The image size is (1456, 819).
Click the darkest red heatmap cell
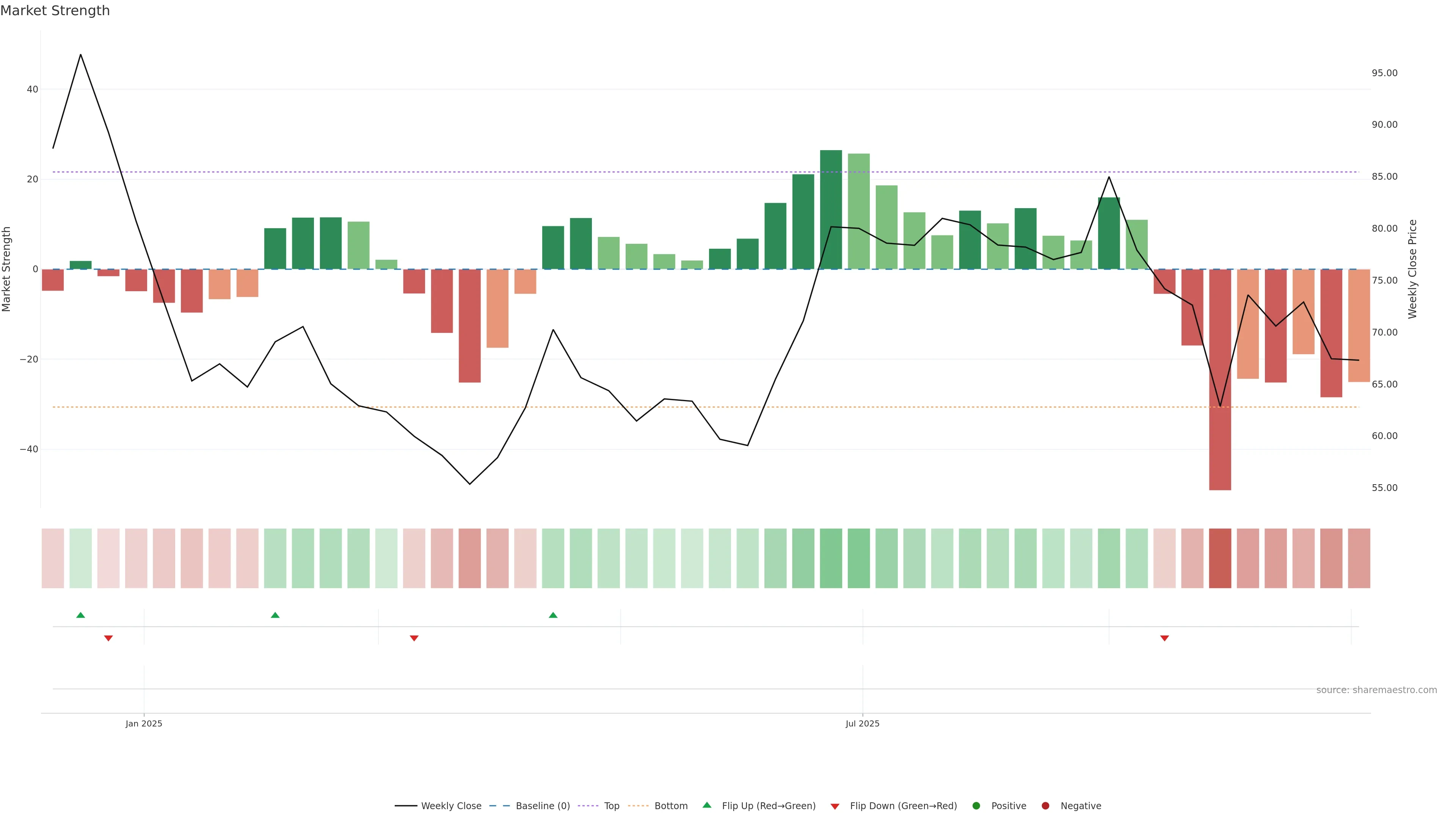pyautogui.click(x=1220, y=558)
